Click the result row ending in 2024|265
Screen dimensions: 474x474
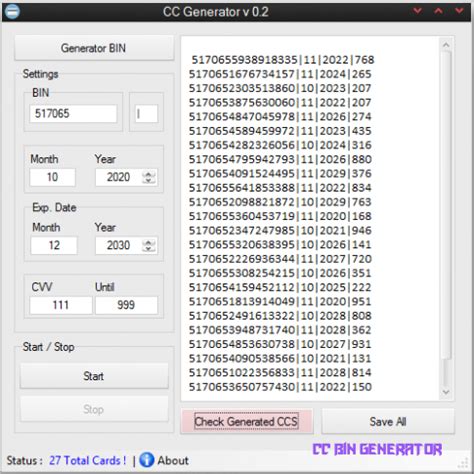[x=280, y=74]
